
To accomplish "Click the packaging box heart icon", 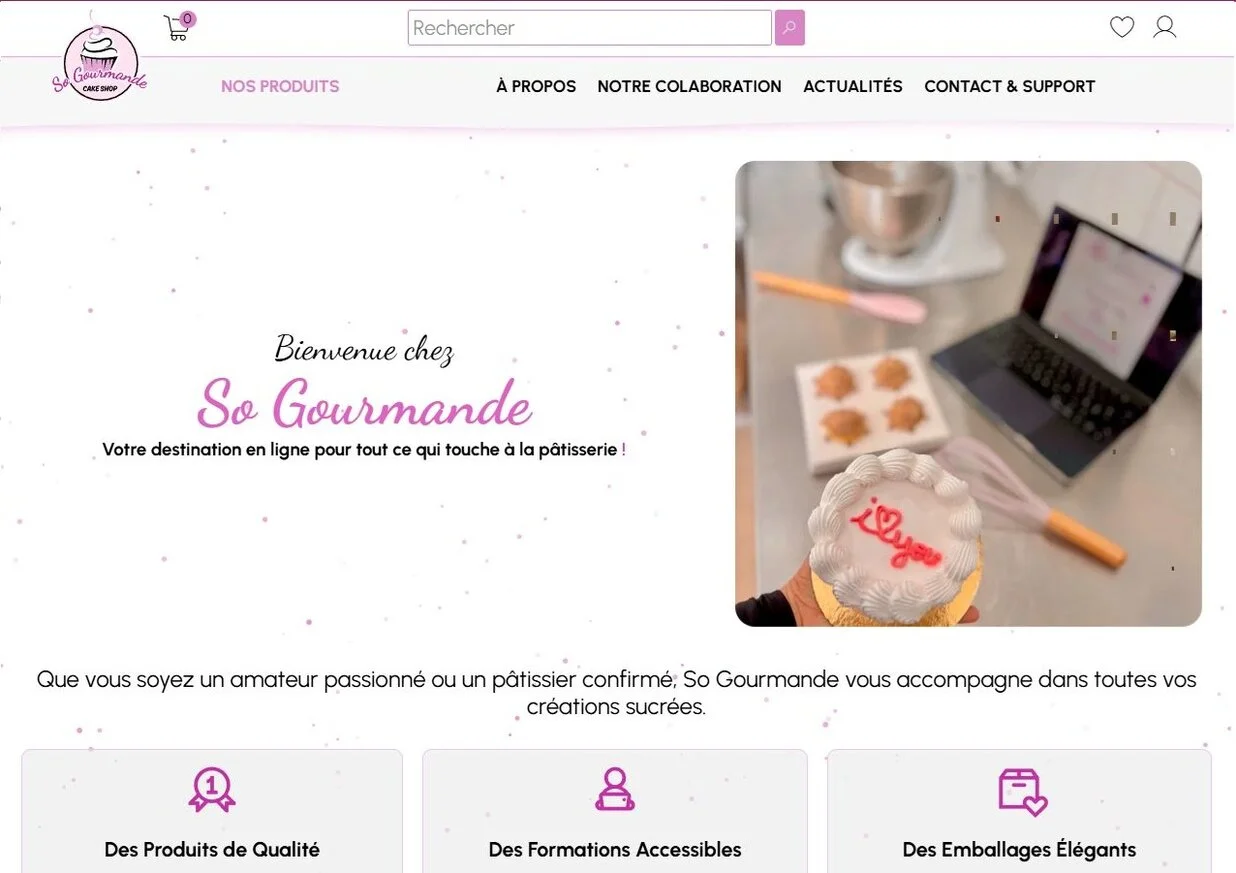I will (1022, 792).
